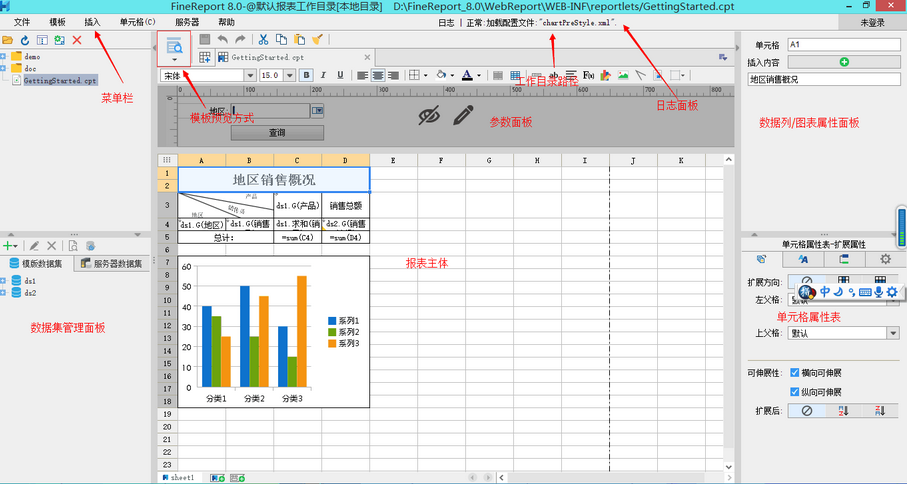The height and width of the screenshot is (485, 907).
Task: Delete selected template with red X
Action: click(77, 41)
